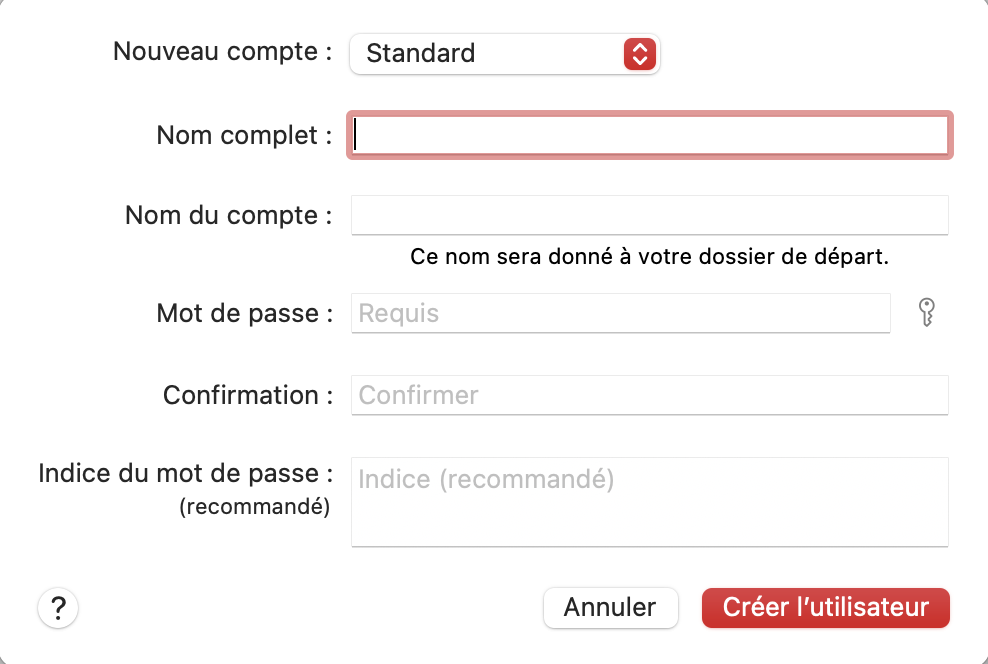Click Créer l'utilisateur button
The width and height of the screenshot is (988, 664).
coord(825,607)
